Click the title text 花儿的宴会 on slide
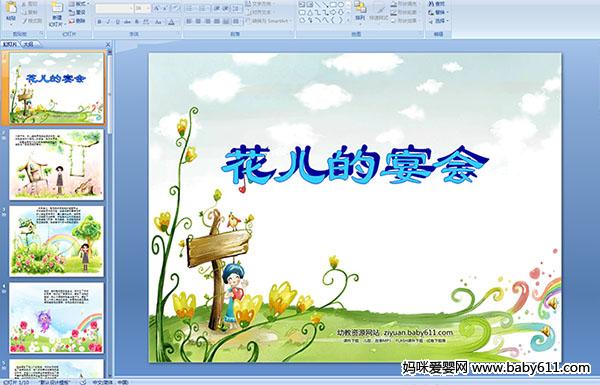 [355, 166]
